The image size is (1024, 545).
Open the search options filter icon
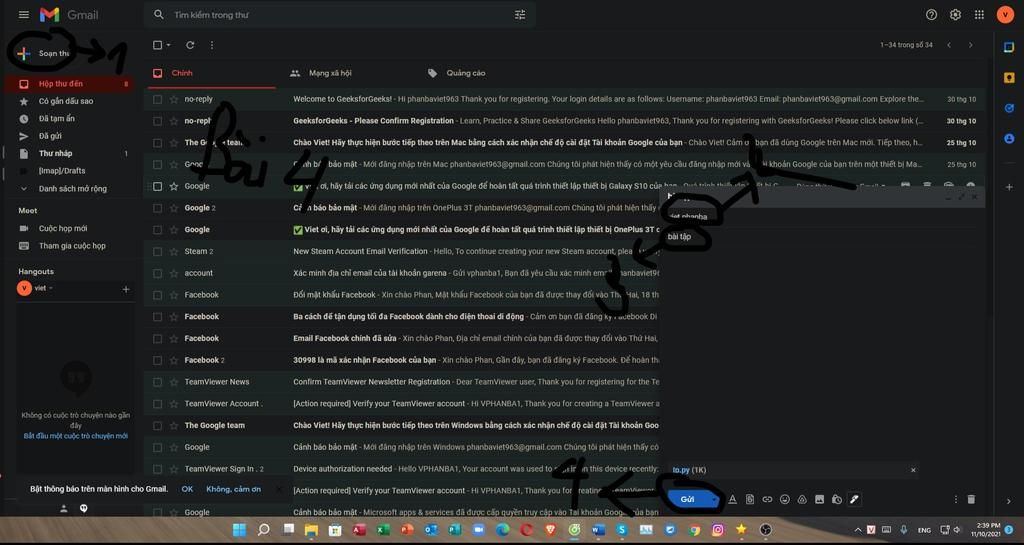point(520,14)
